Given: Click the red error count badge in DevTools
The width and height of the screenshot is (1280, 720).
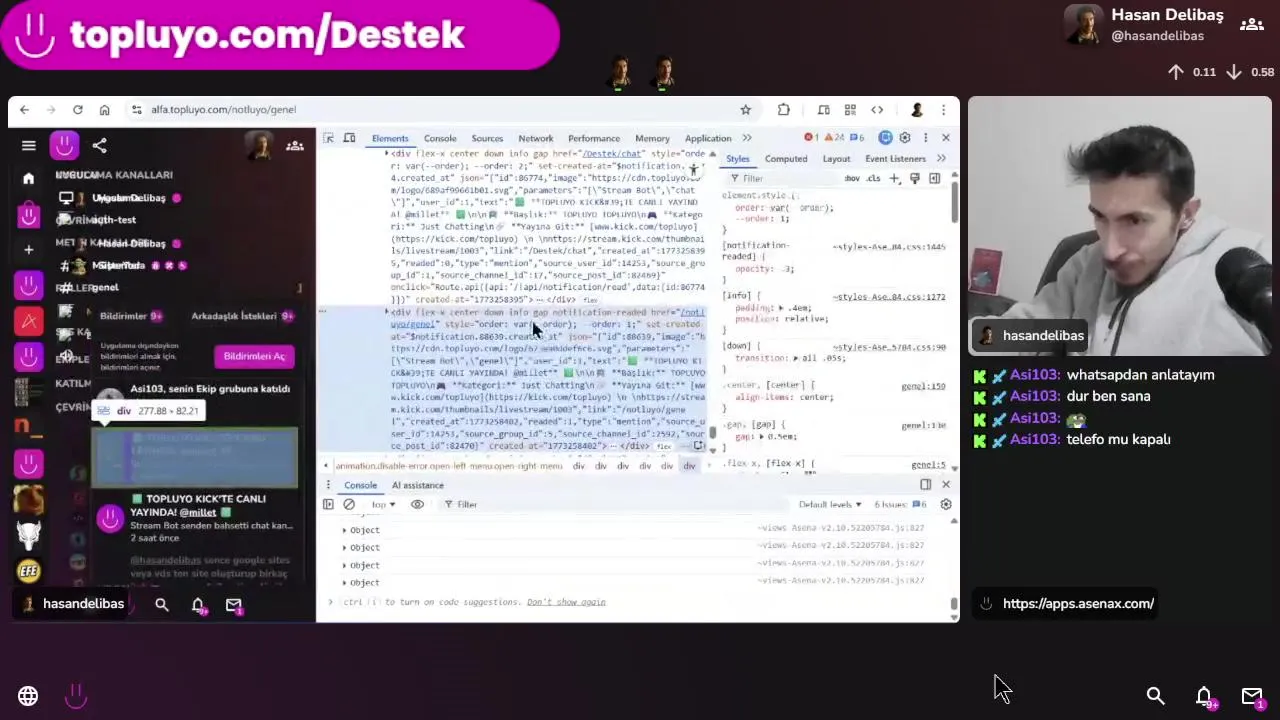Looking at the screenshot, I should point(812,138).
